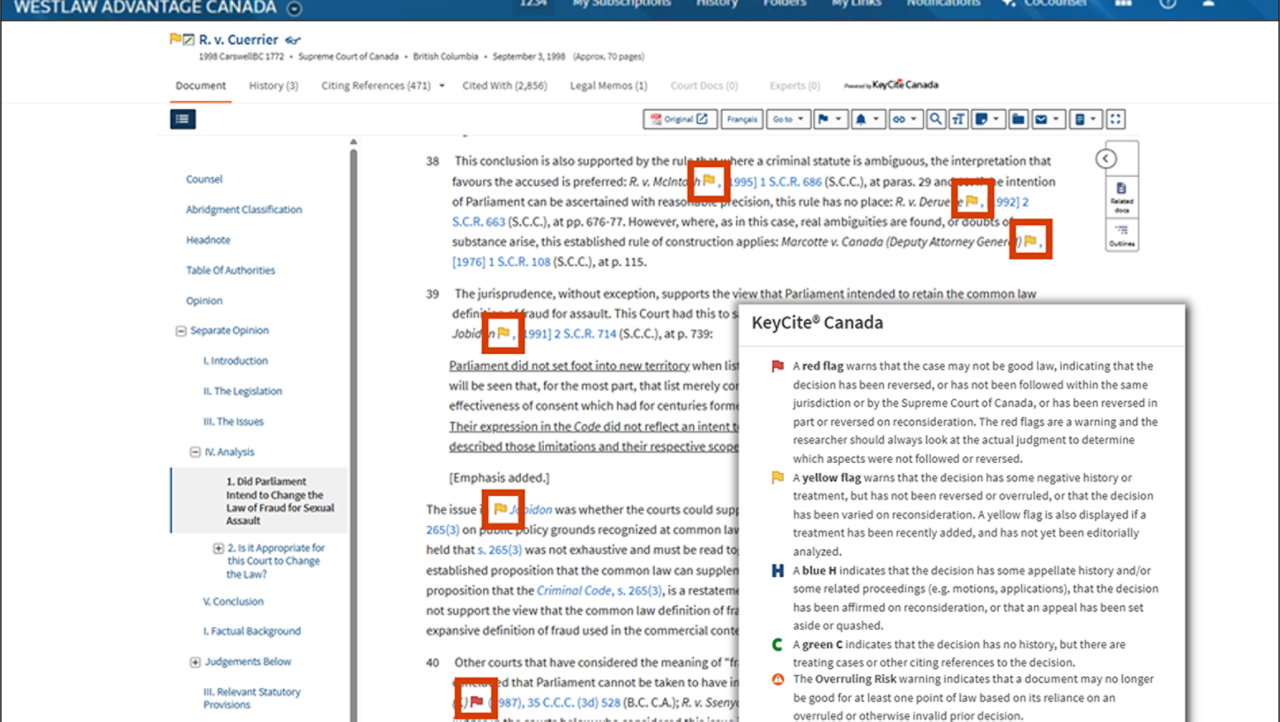This screenshot has width=1280, height=722.
Task: Open Related docs side panel
Action: (x=1121, y=193)
